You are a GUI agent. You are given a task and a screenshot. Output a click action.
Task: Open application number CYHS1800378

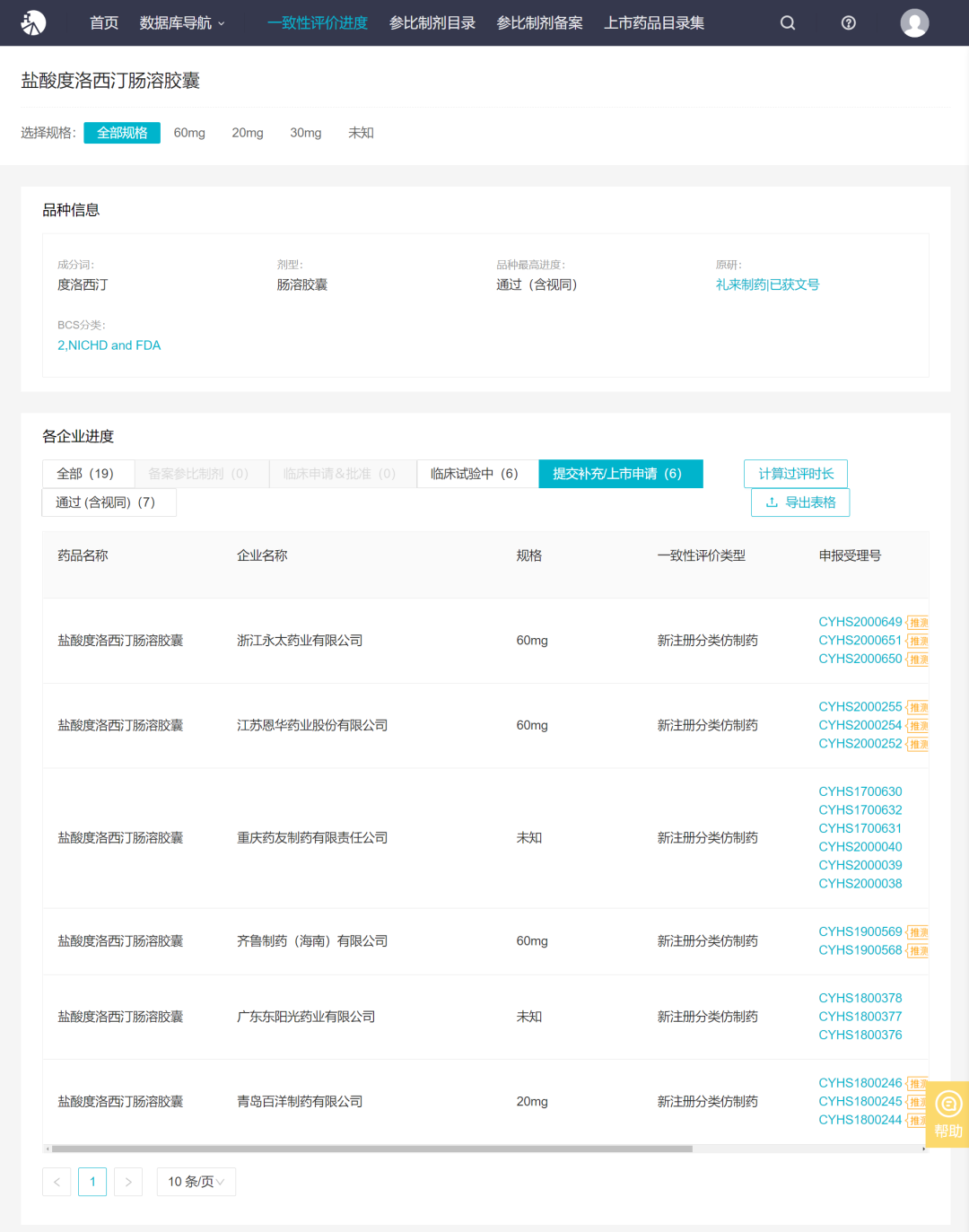tap(860, 998)
